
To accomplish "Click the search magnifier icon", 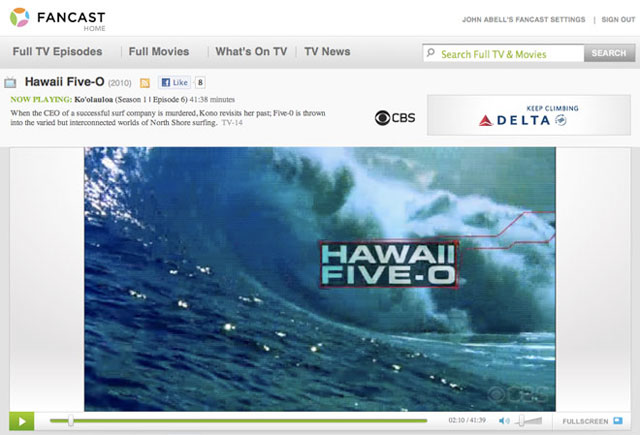I will (431, 53).
